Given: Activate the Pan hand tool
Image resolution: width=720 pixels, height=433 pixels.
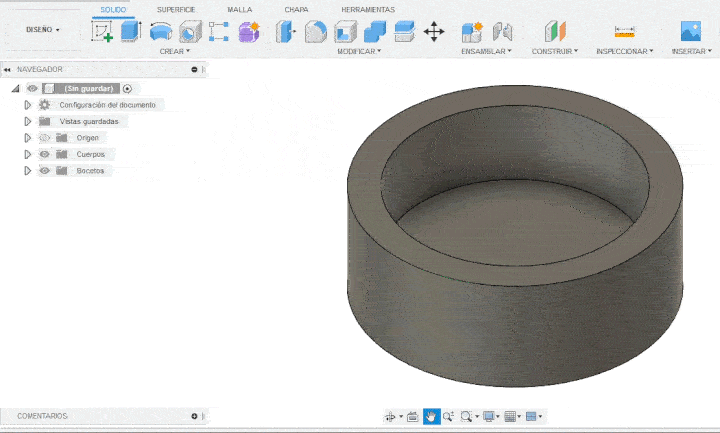Looking at the screenshot, I should (431, 416).
